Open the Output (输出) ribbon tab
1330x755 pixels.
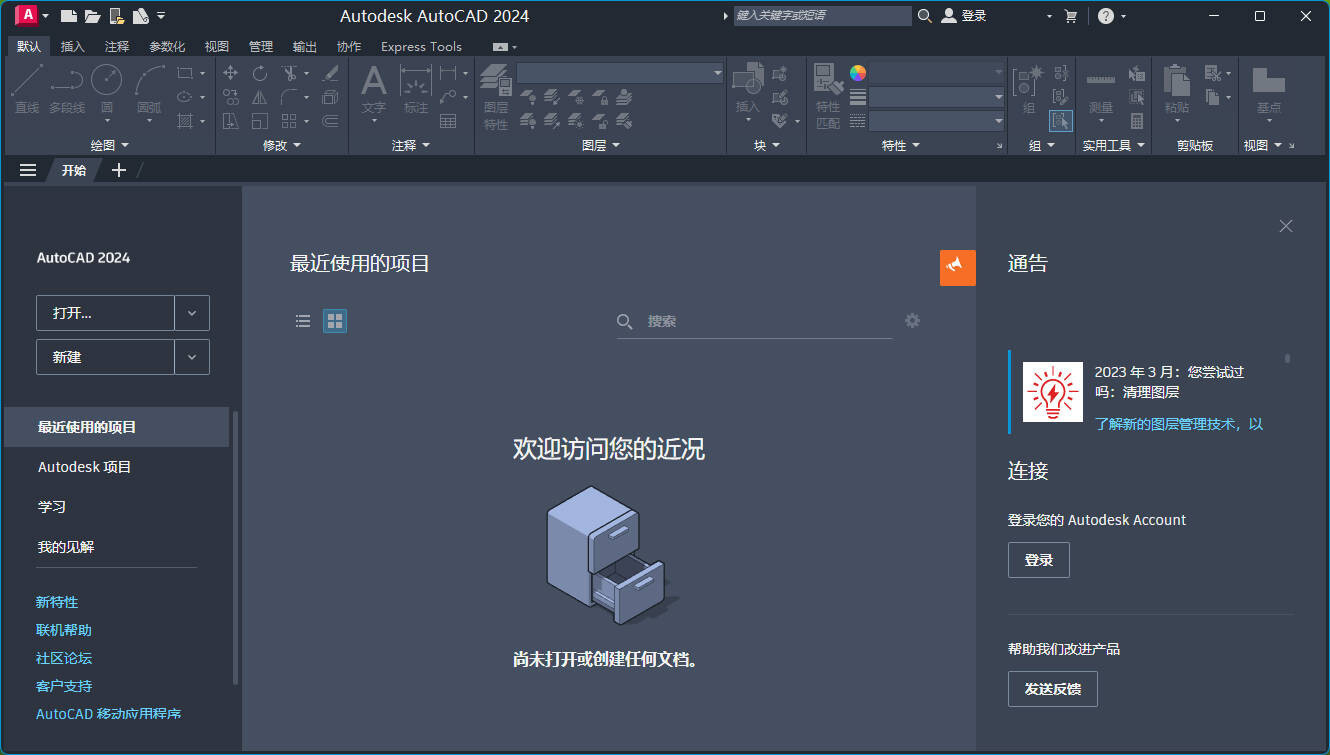(305, 47)
